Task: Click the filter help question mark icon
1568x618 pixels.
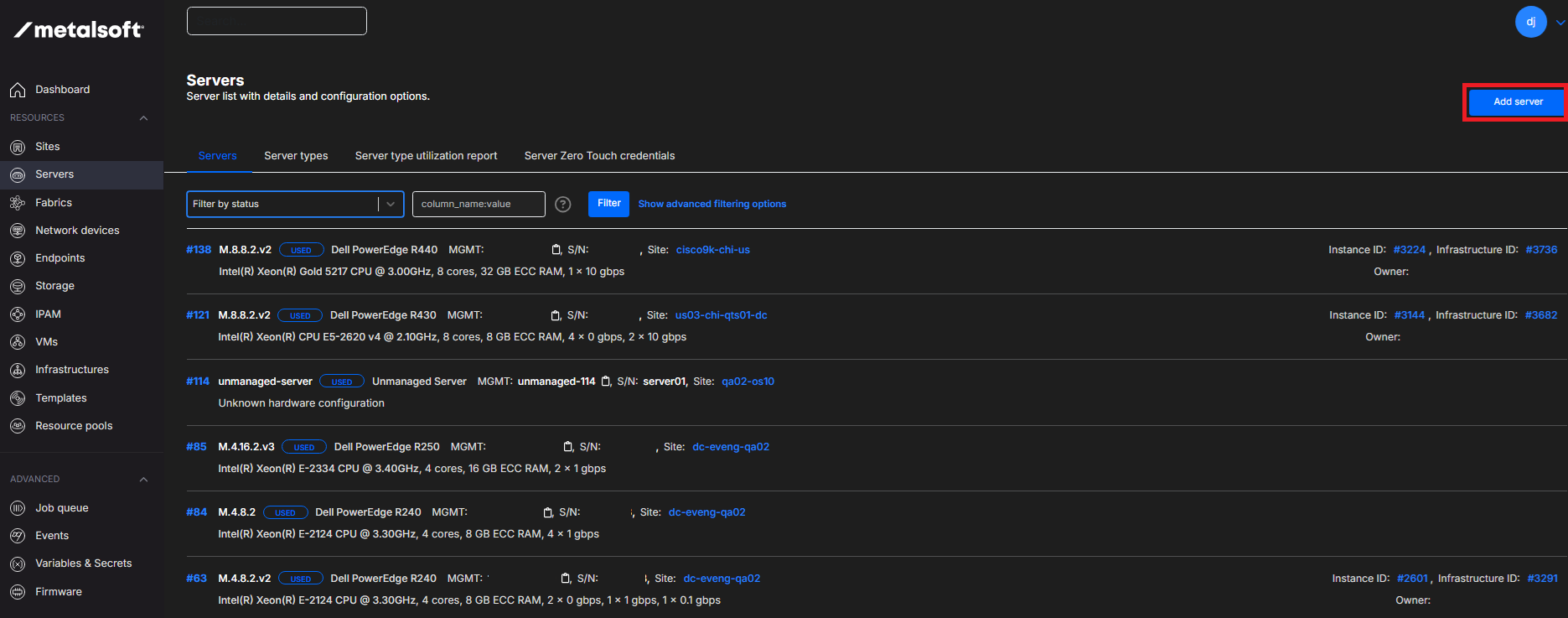Action: pyautogui.click(x=563, y=205)
